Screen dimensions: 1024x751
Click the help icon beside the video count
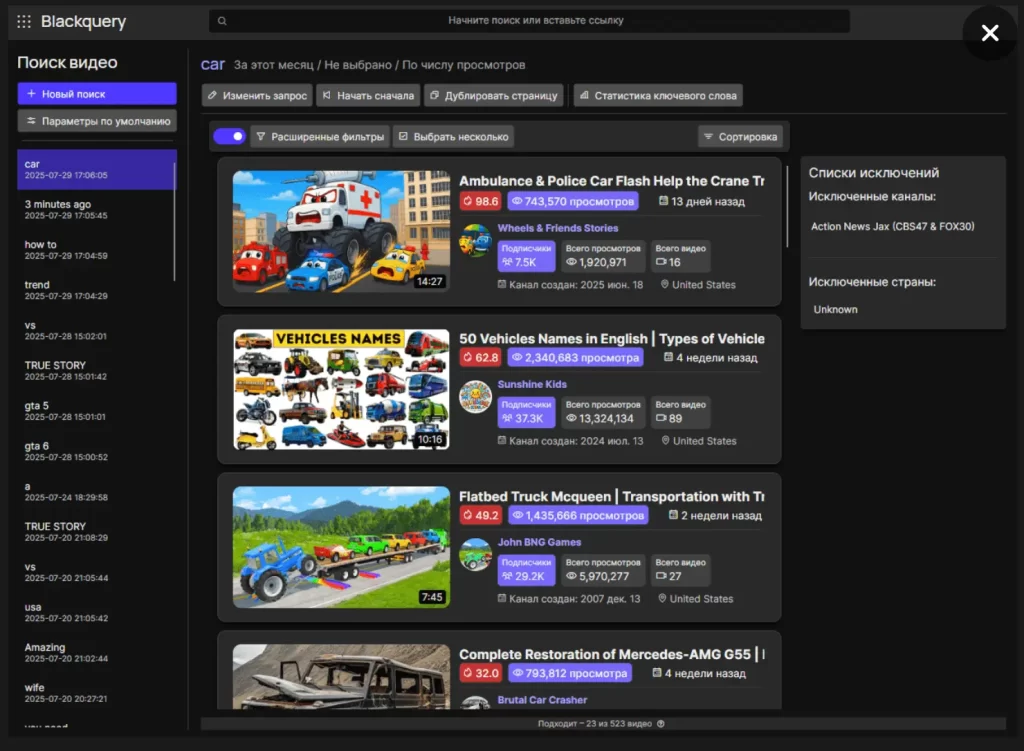(660, 724)
